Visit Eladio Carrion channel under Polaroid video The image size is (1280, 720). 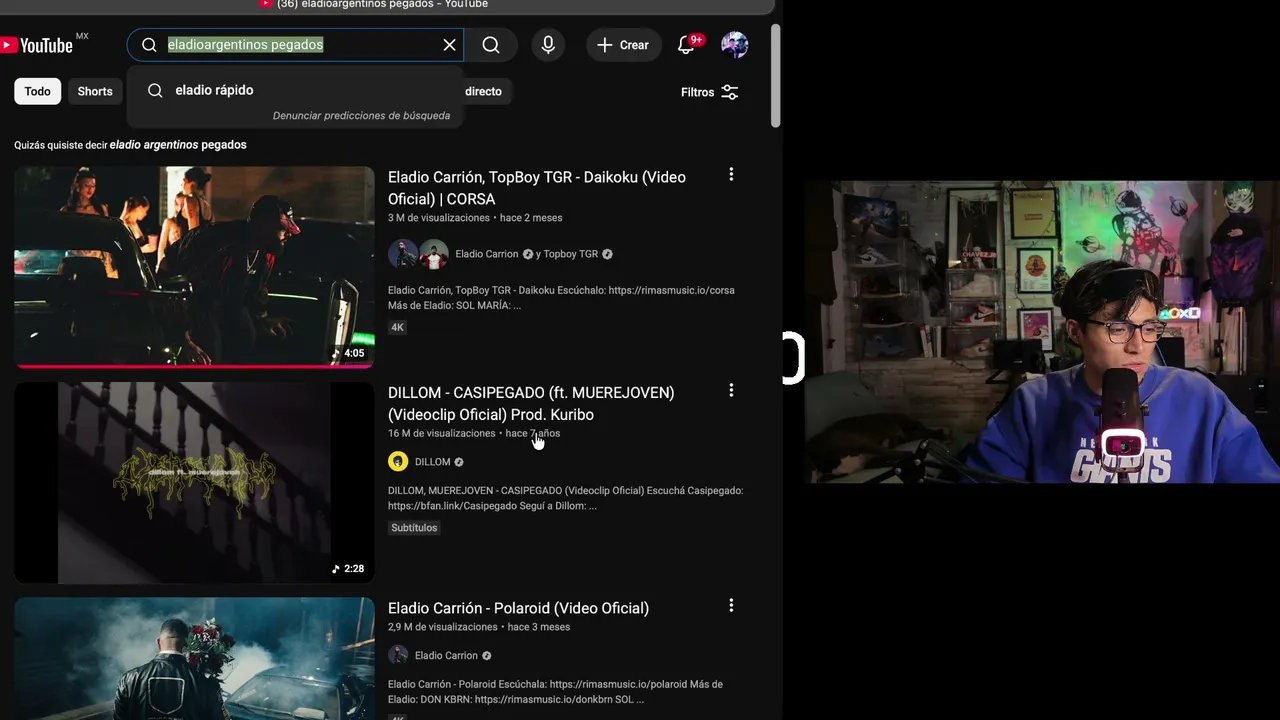447,656
